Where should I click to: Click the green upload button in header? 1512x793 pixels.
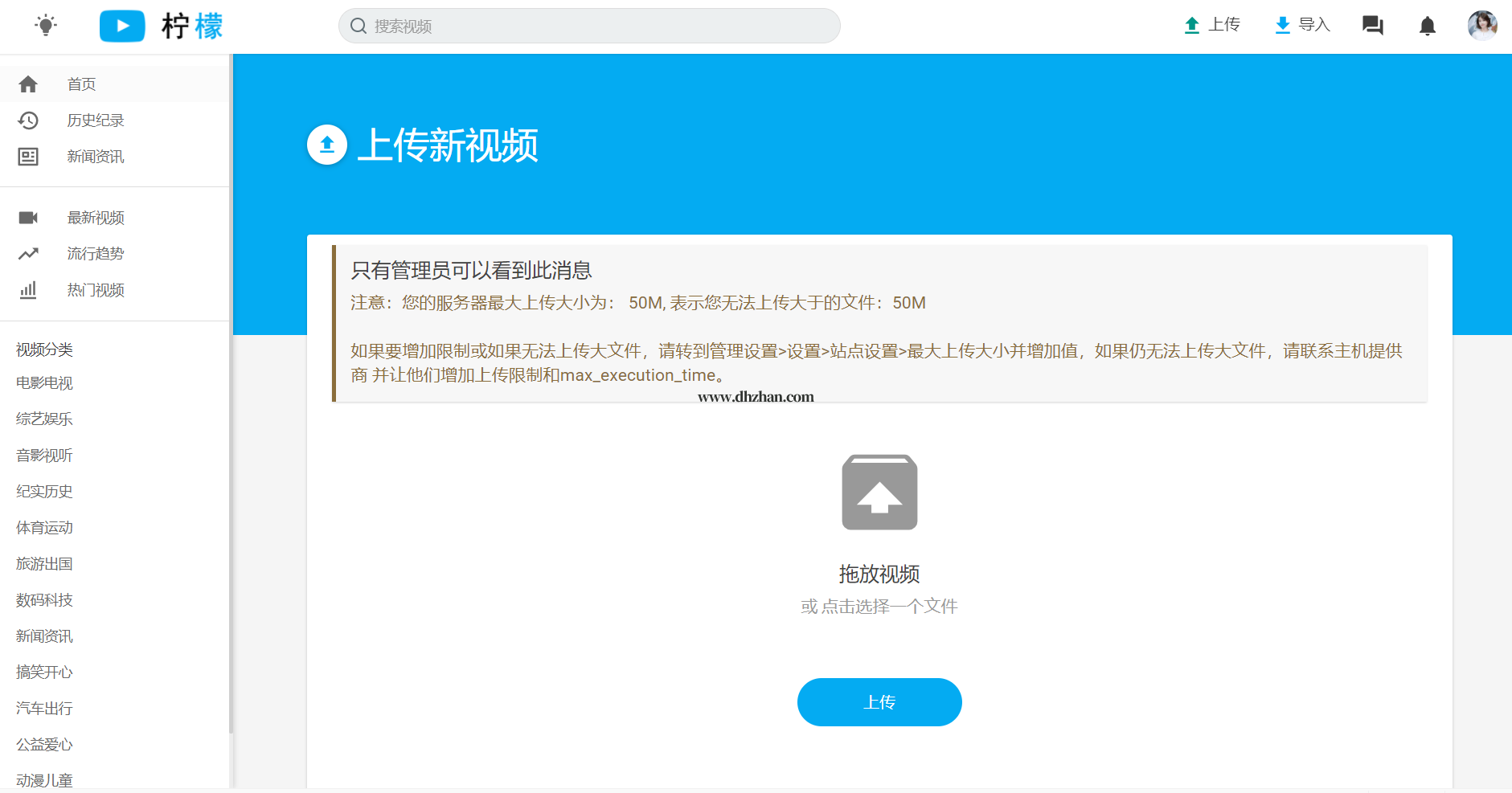point(1212,25)
